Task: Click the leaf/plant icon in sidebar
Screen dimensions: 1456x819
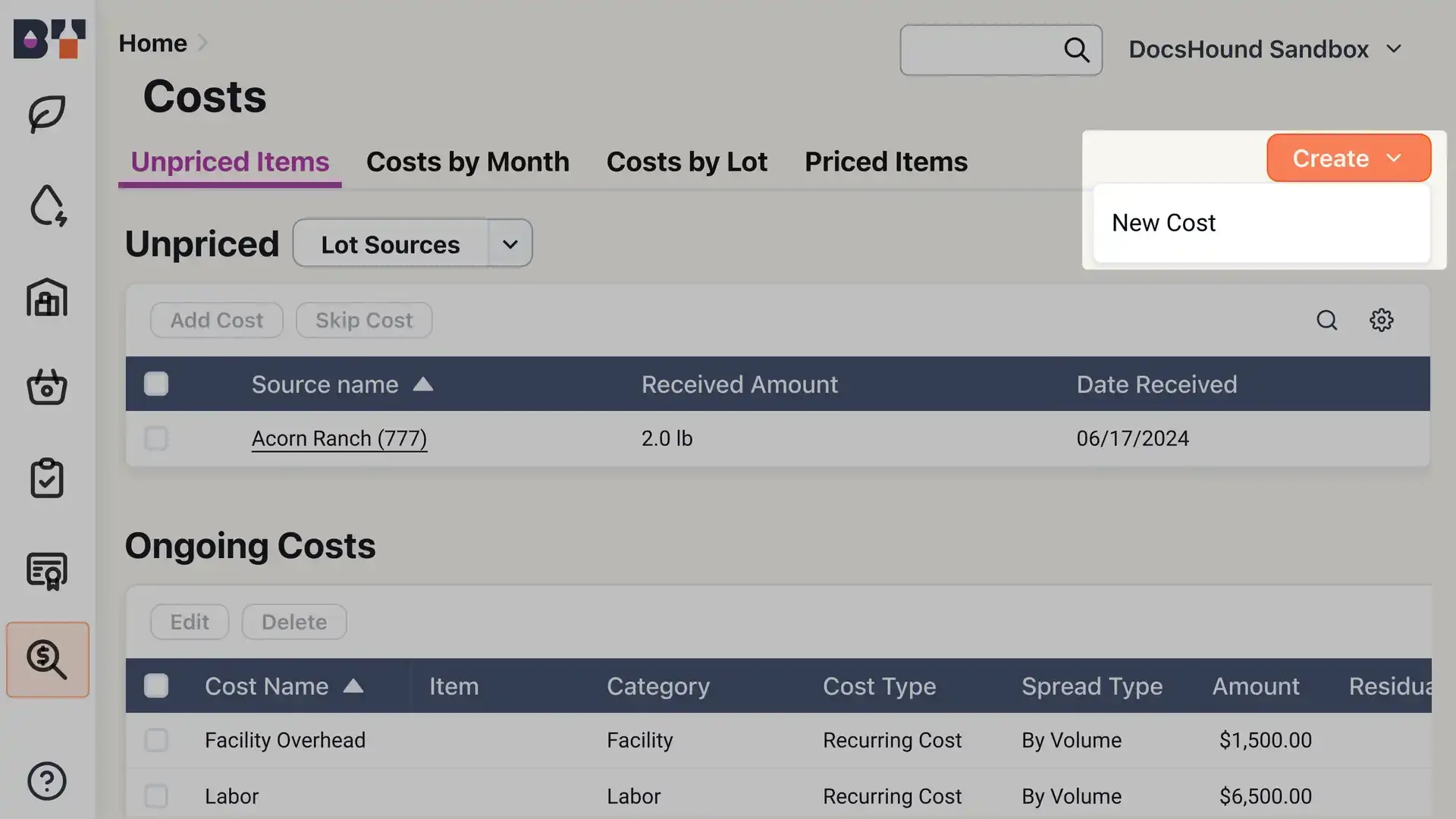Action: [47, 112]
